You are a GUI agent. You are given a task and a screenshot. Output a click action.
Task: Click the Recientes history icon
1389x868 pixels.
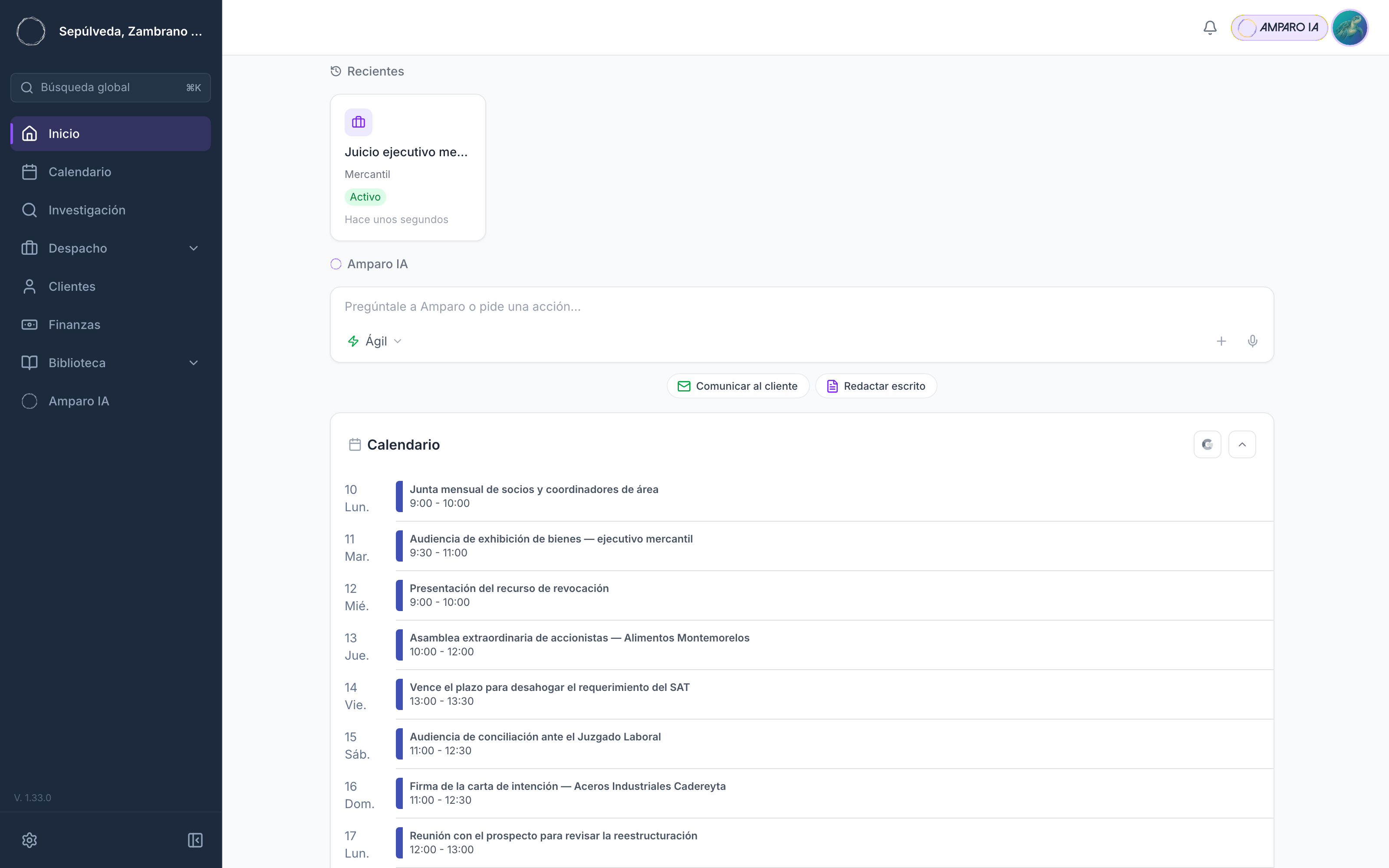coord(336,71)
